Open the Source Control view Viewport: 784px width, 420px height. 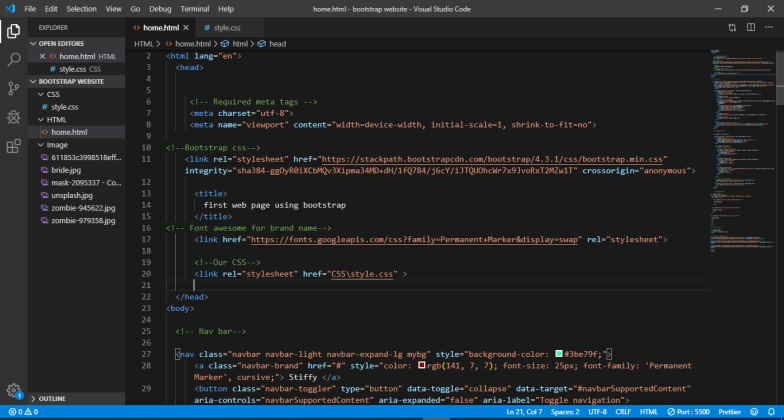[x=14, y=88]
